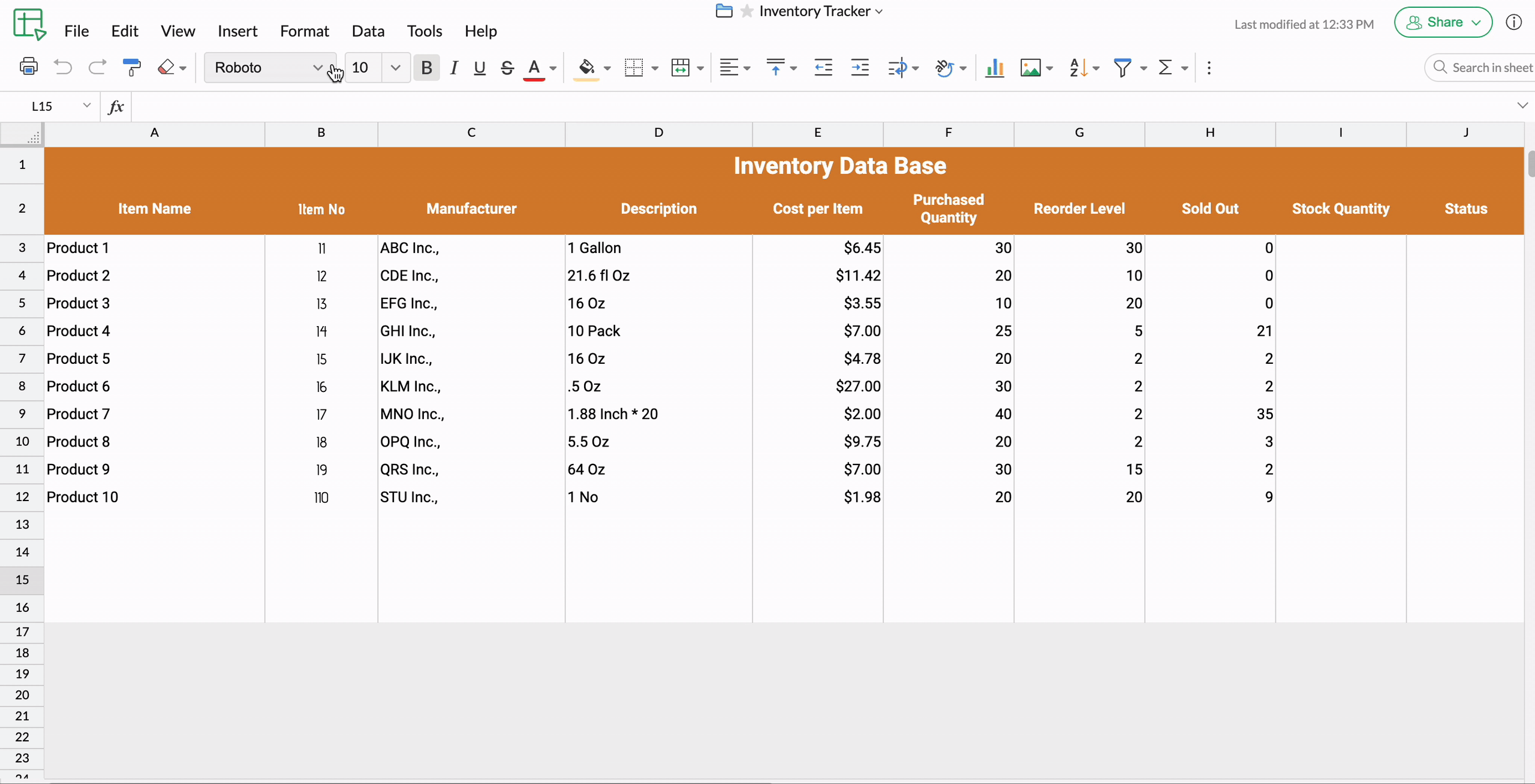Image resolution: width=1535 pixels, height=784 pixels.
Task: Click the paint format brush icon
Action: point(131,67)
